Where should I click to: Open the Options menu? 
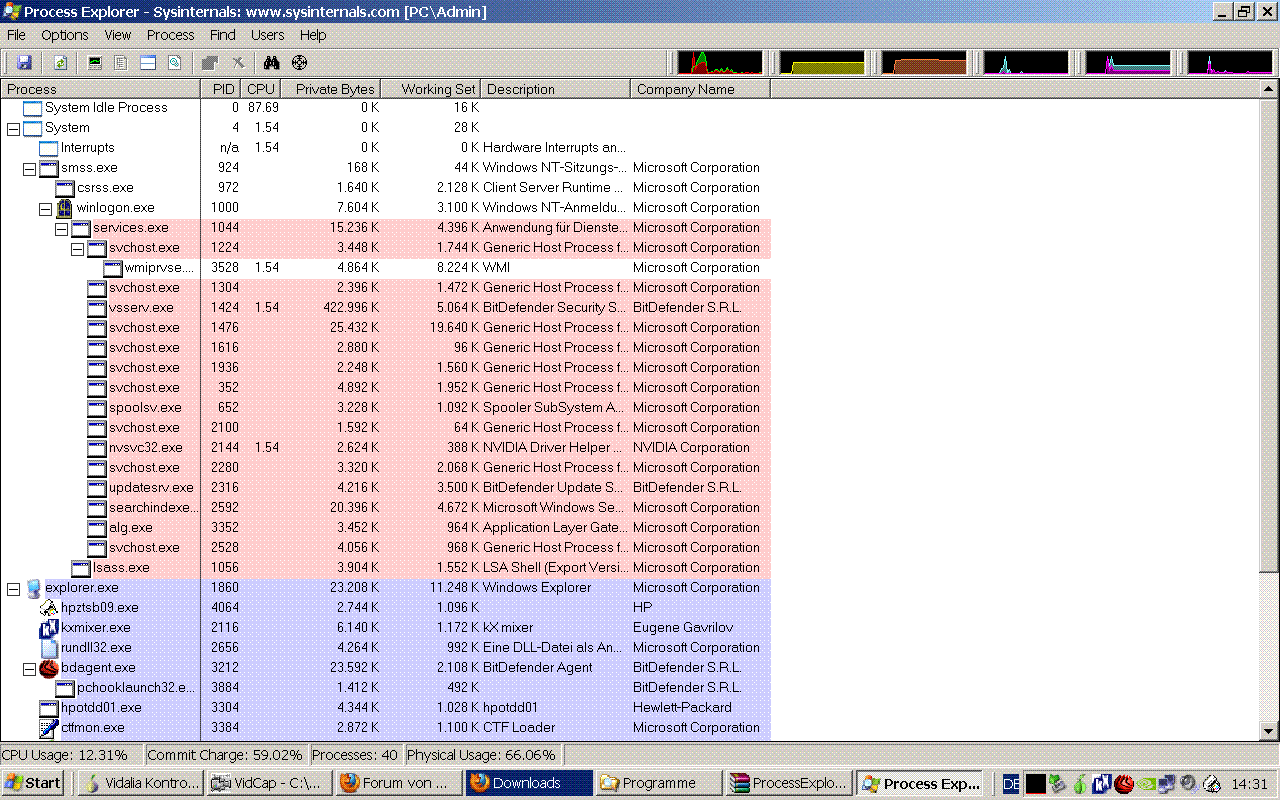[x=64, y=35]
